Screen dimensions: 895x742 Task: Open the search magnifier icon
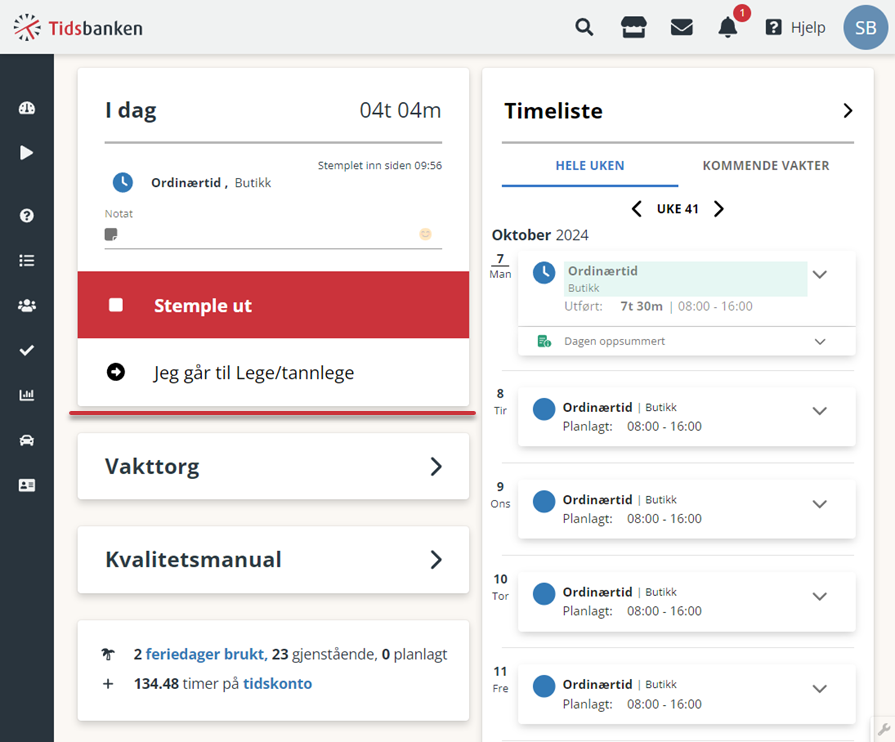584,27
